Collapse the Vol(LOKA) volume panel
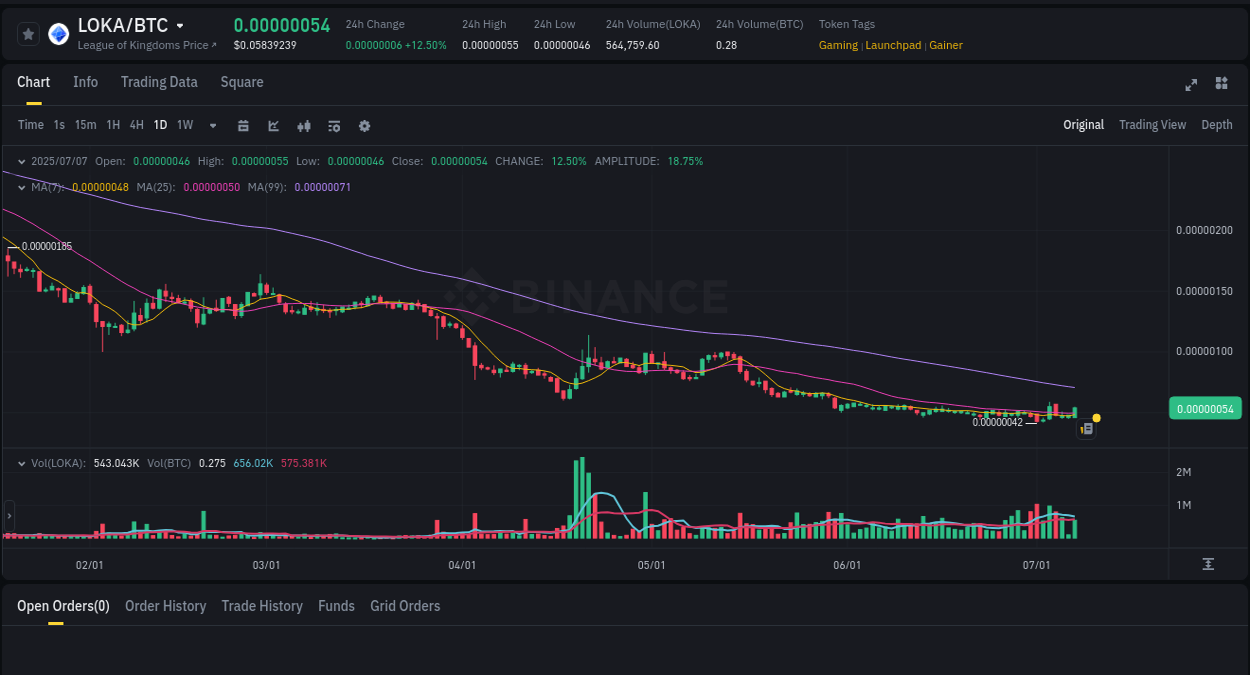This screenshot has height=675, width=1250. click(20, 463)
